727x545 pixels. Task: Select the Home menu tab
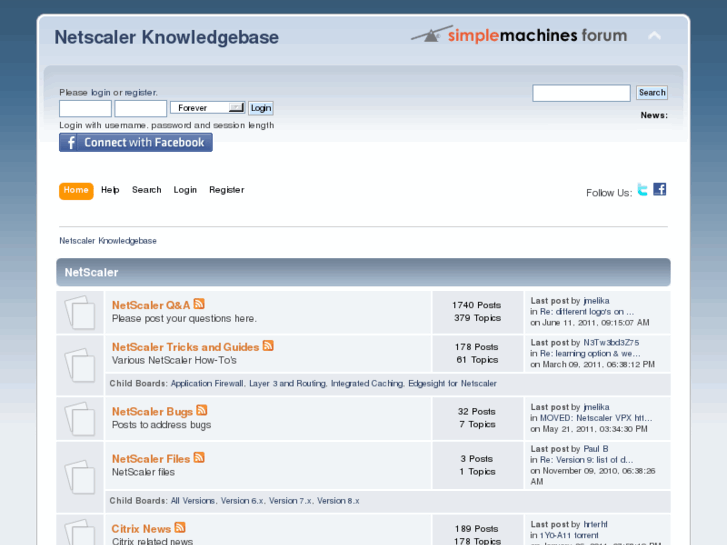coord(76,191)
